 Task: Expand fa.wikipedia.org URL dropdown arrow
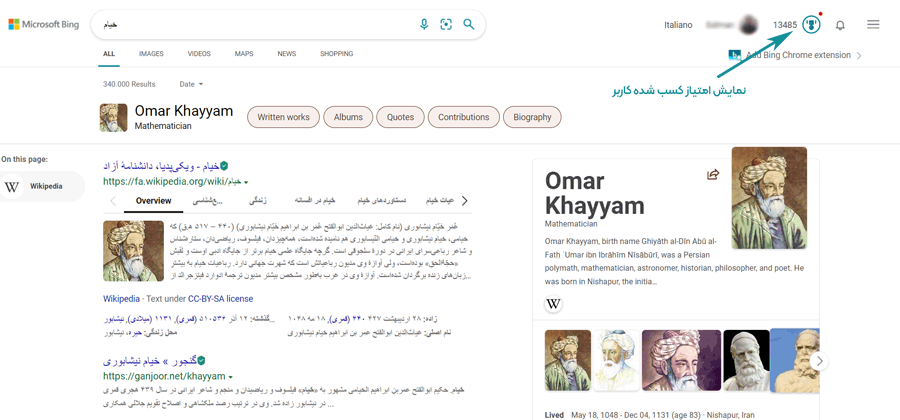(x=246, y=182)
